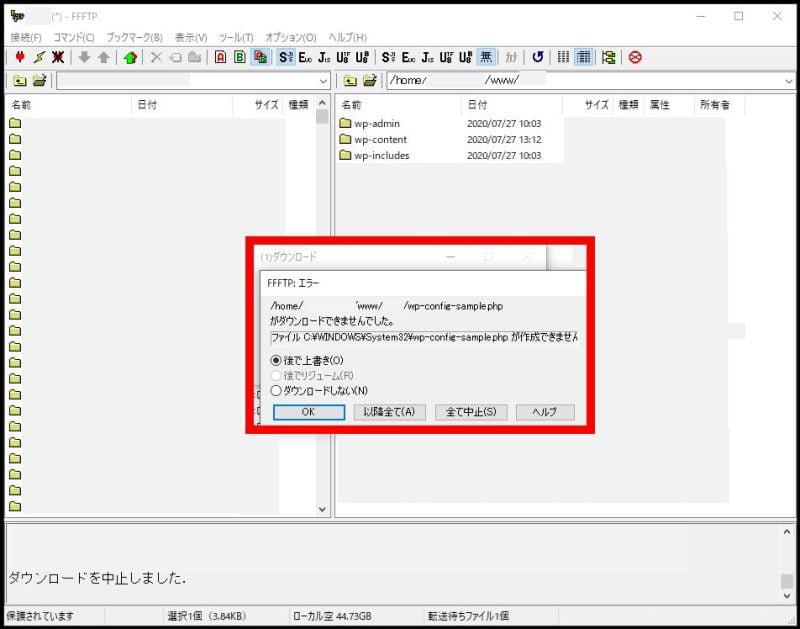Disconnect from the server
This screenshot has width=800, height=629.
click(x=58, y=58)
